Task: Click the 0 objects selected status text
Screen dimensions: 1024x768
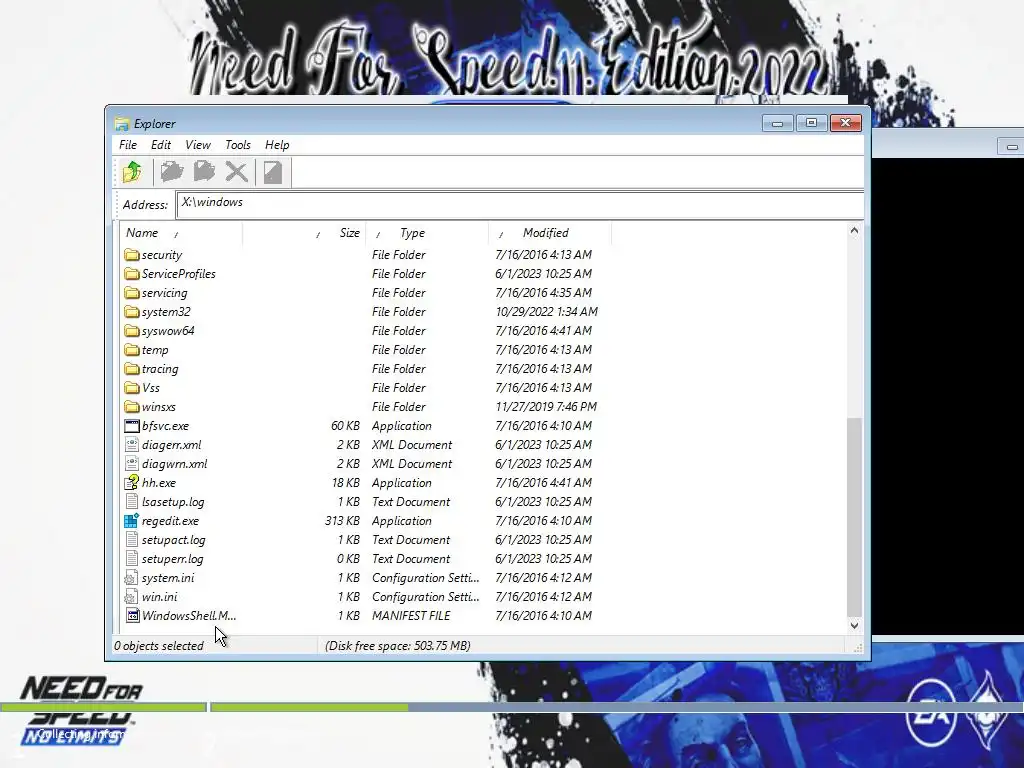Action: (159, 646)
